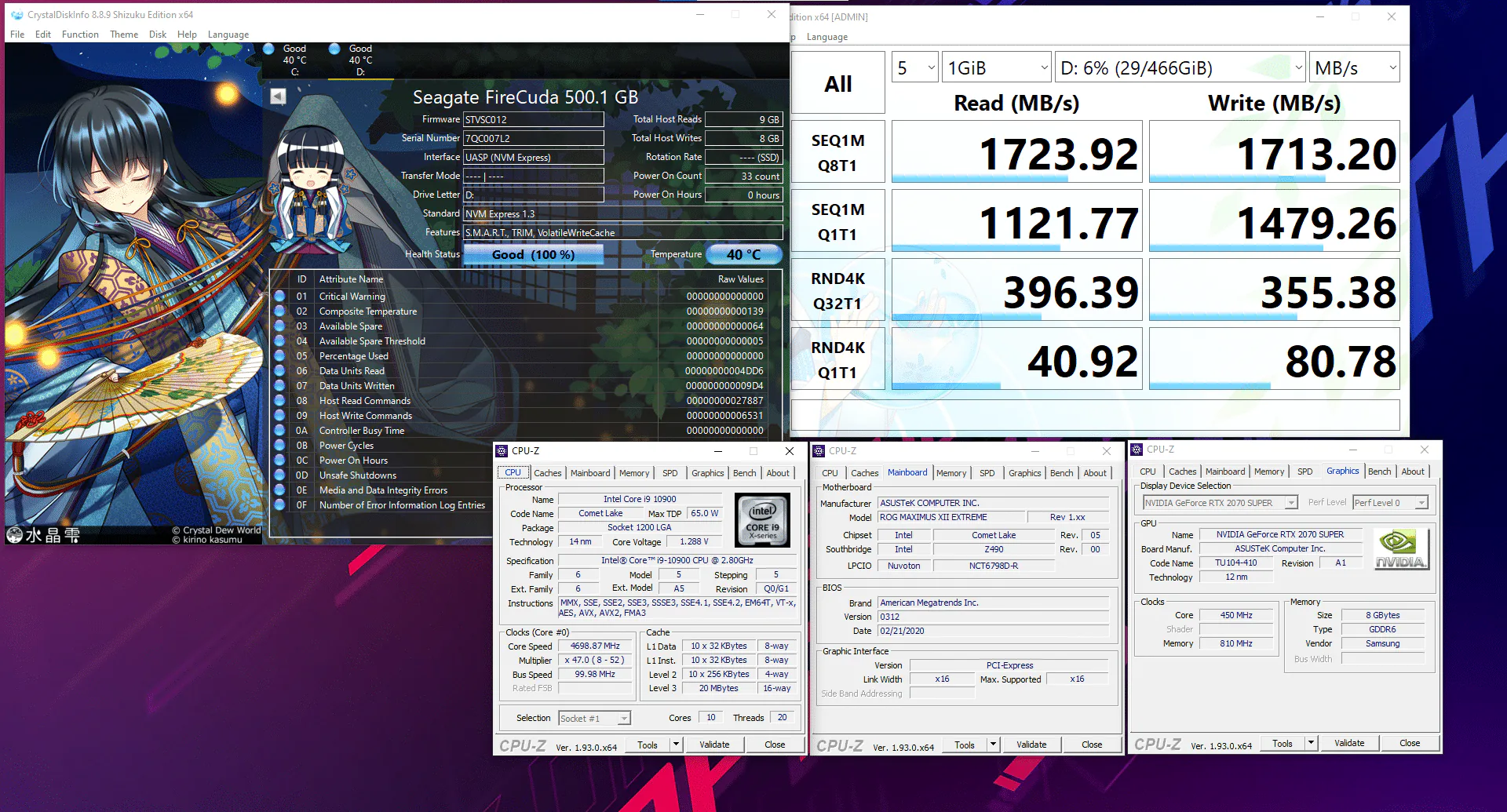This screenshot has width=1507, height=812.
Task: Click Validate in the CPU window
Action: point(714,745)
